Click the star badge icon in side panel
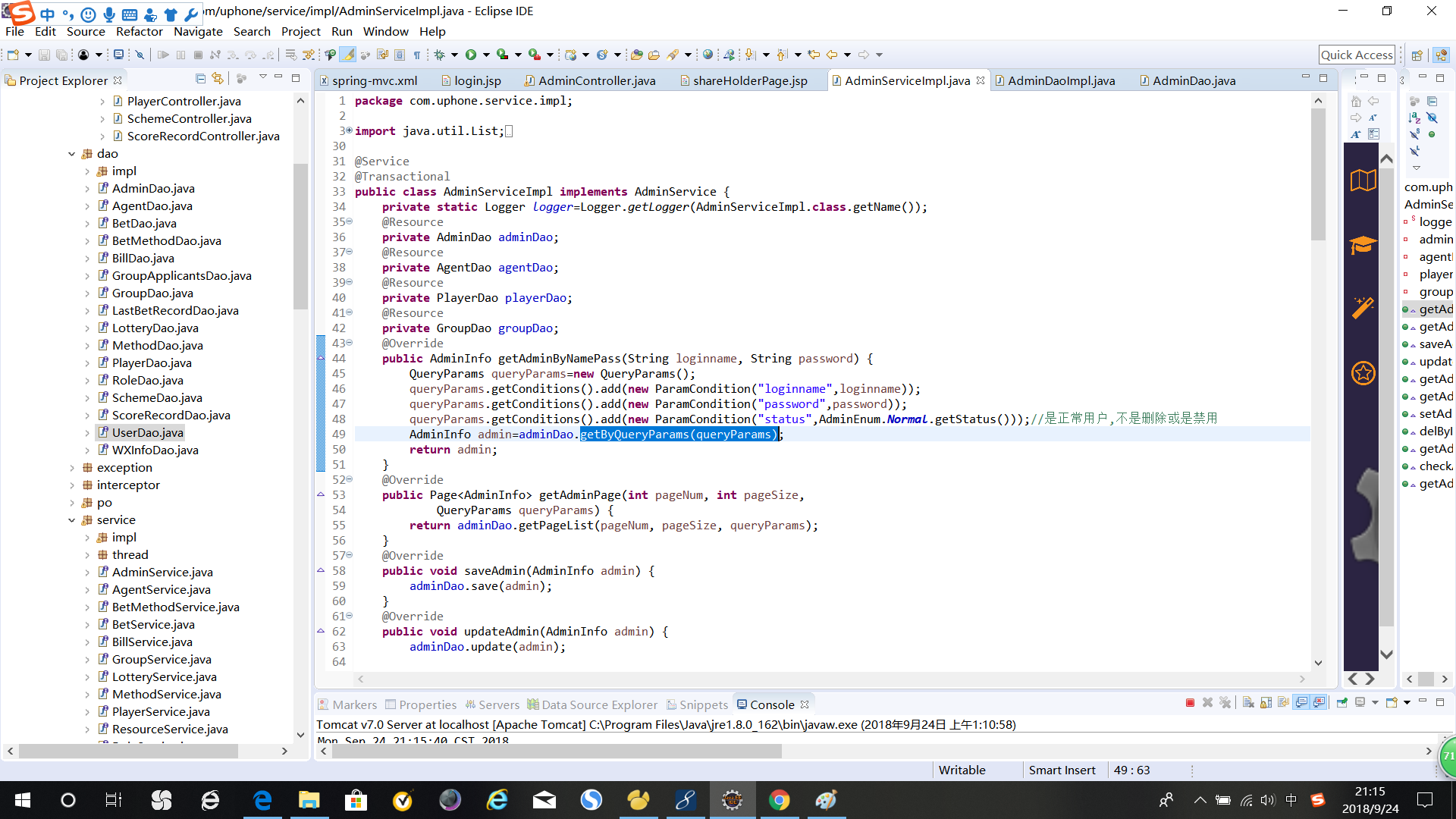 tap(1363, 373)
